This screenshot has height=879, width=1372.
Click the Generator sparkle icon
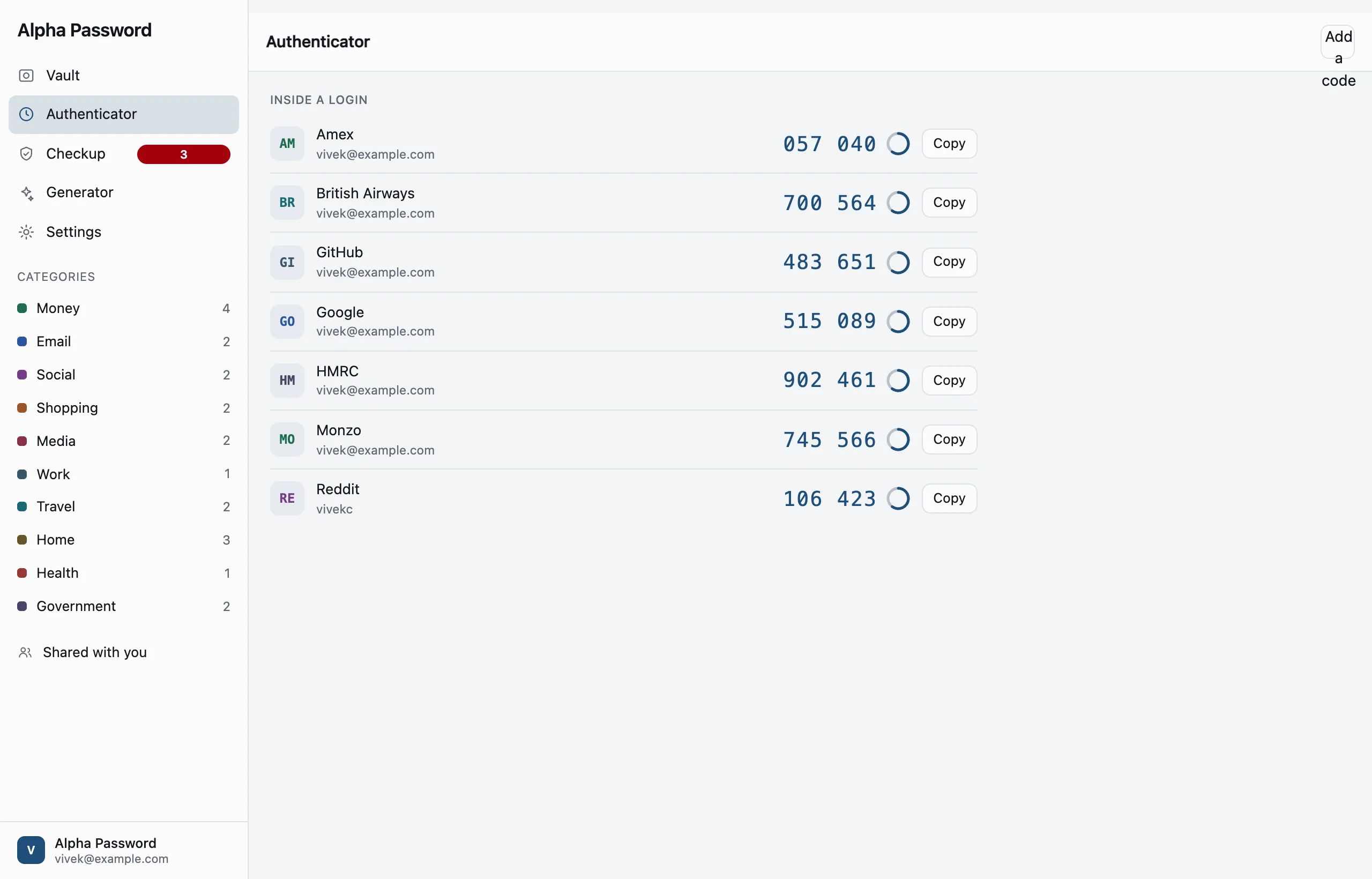click(x=26, y=193)
